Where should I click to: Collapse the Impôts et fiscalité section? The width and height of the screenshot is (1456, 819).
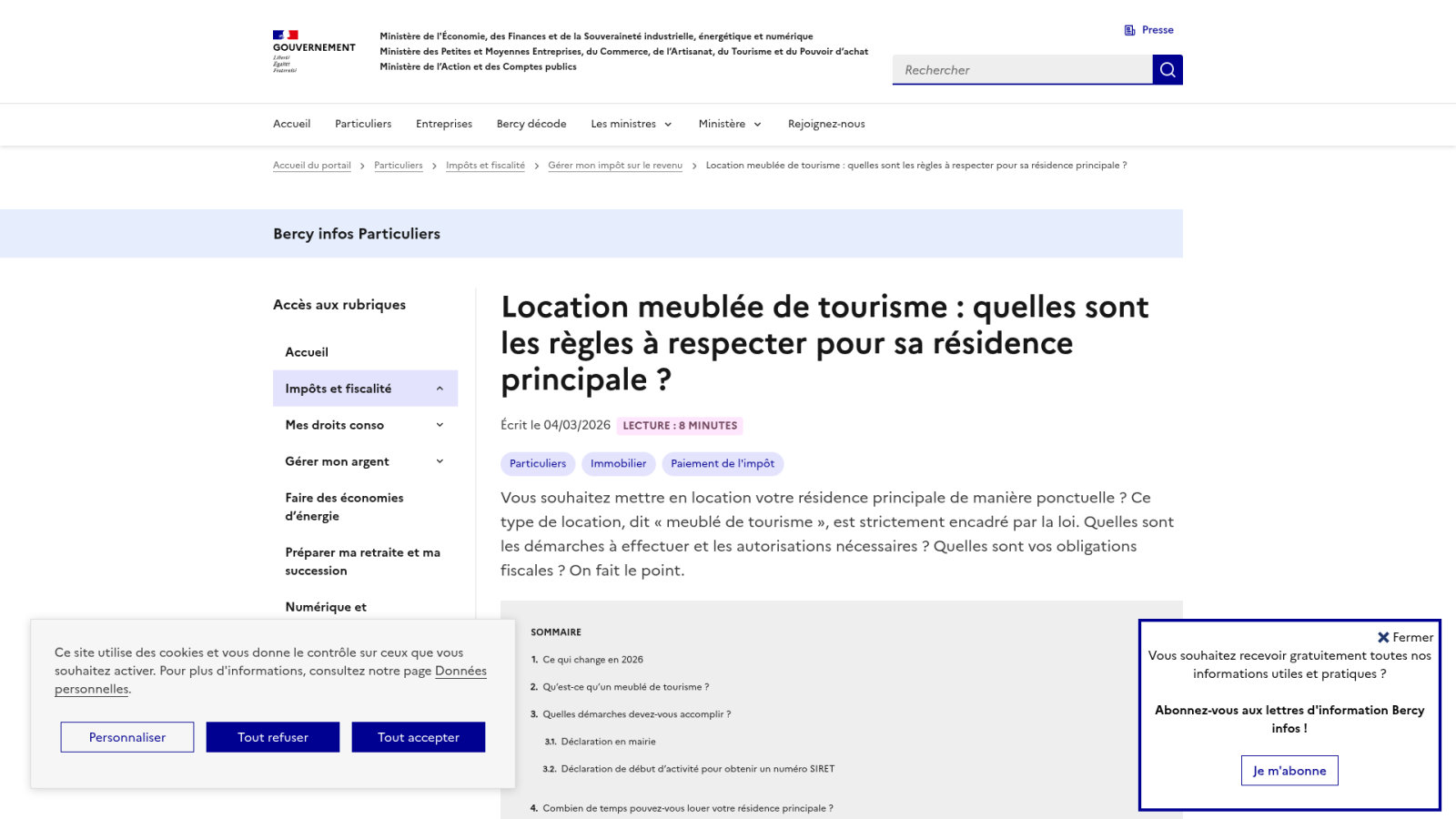coord(365,389)
